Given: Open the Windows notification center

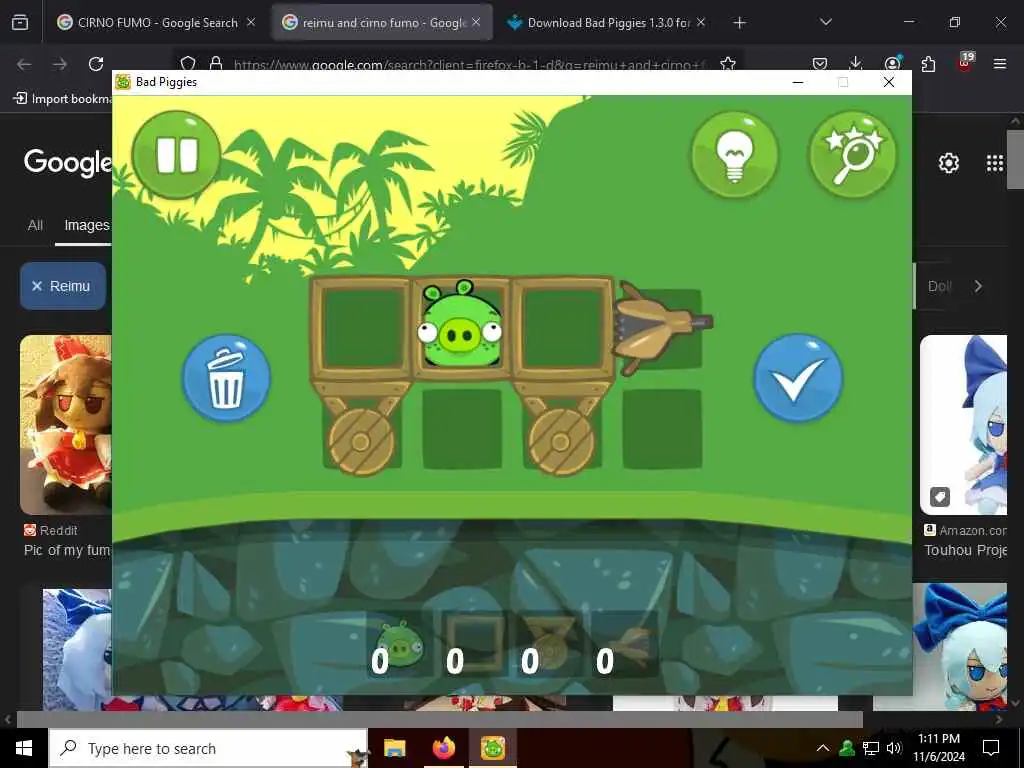Looking at the screenshot, I should [991, 748].
